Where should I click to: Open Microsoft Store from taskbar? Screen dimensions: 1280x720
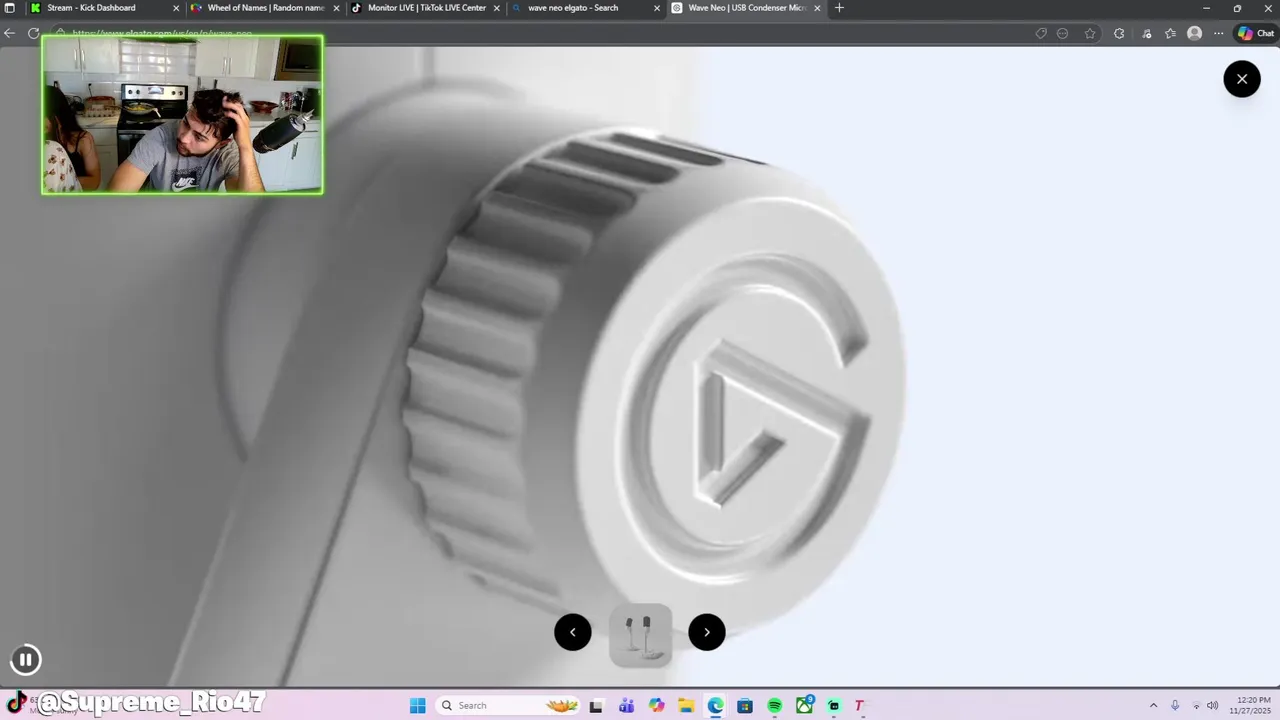point(745,706)
